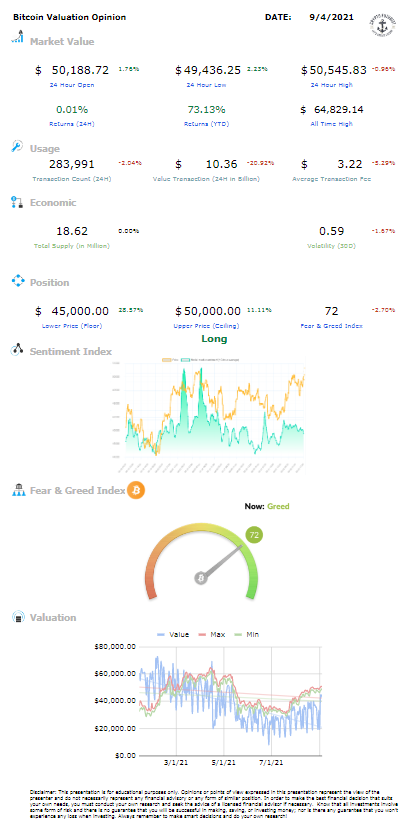Click the Economic section icon
The height and width of the screenshot is (833, 419).
tap(17, 202)
